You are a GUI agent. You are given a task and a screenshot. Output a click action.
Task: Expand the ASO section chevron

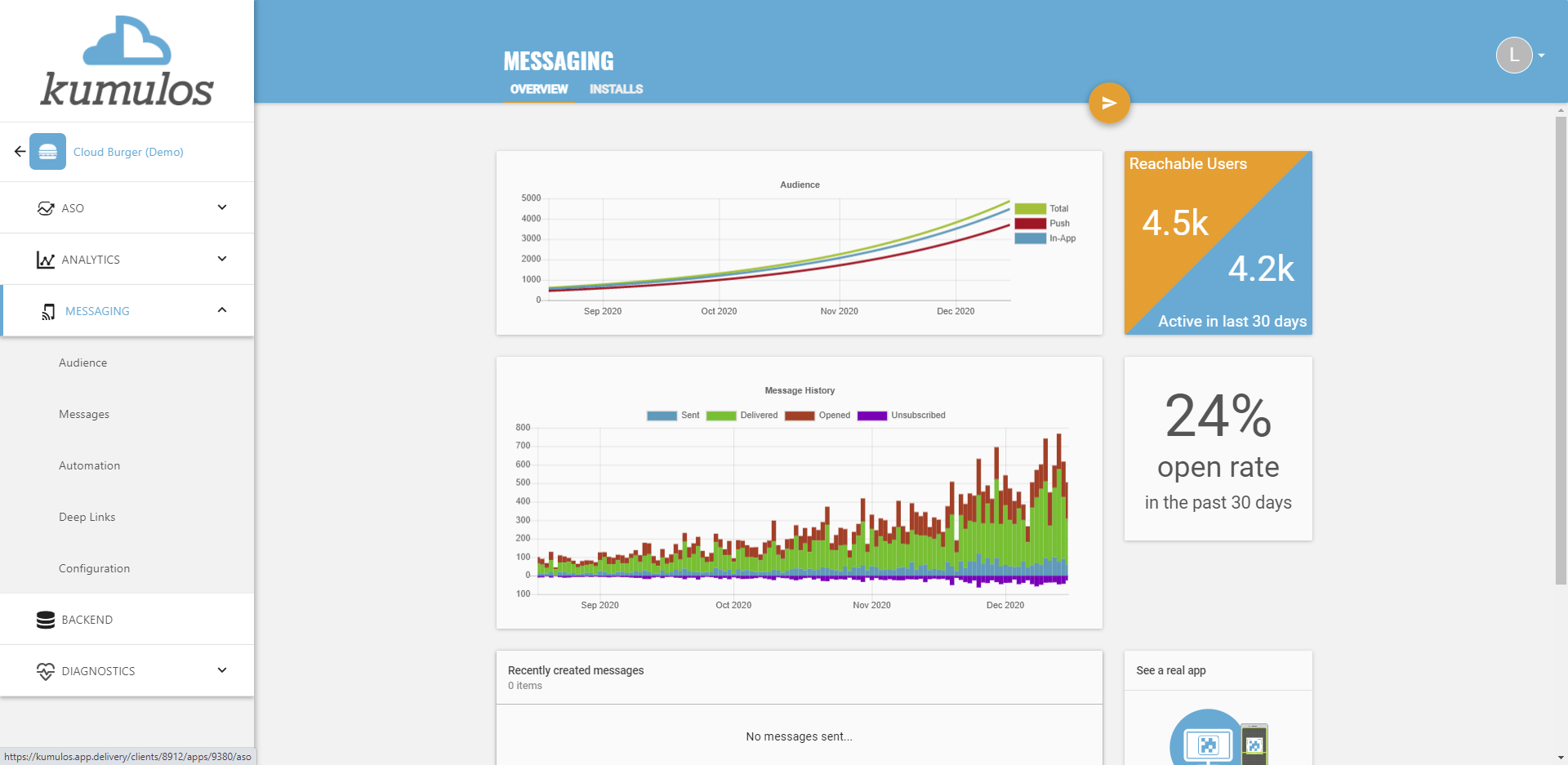(222, 207)
